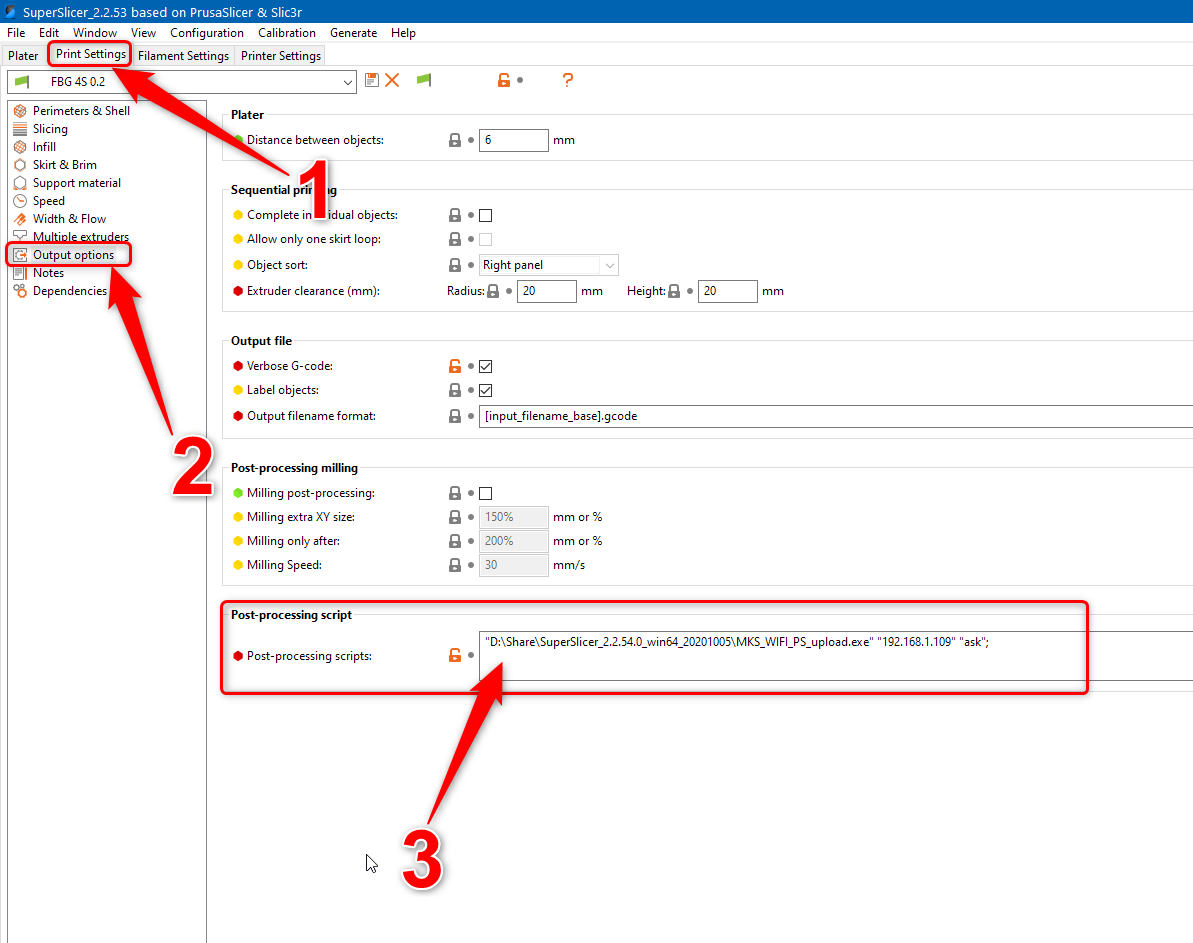Click the green flag icon next to delete
Viewport: 1193px width, 943px height.
pos(424,79)
